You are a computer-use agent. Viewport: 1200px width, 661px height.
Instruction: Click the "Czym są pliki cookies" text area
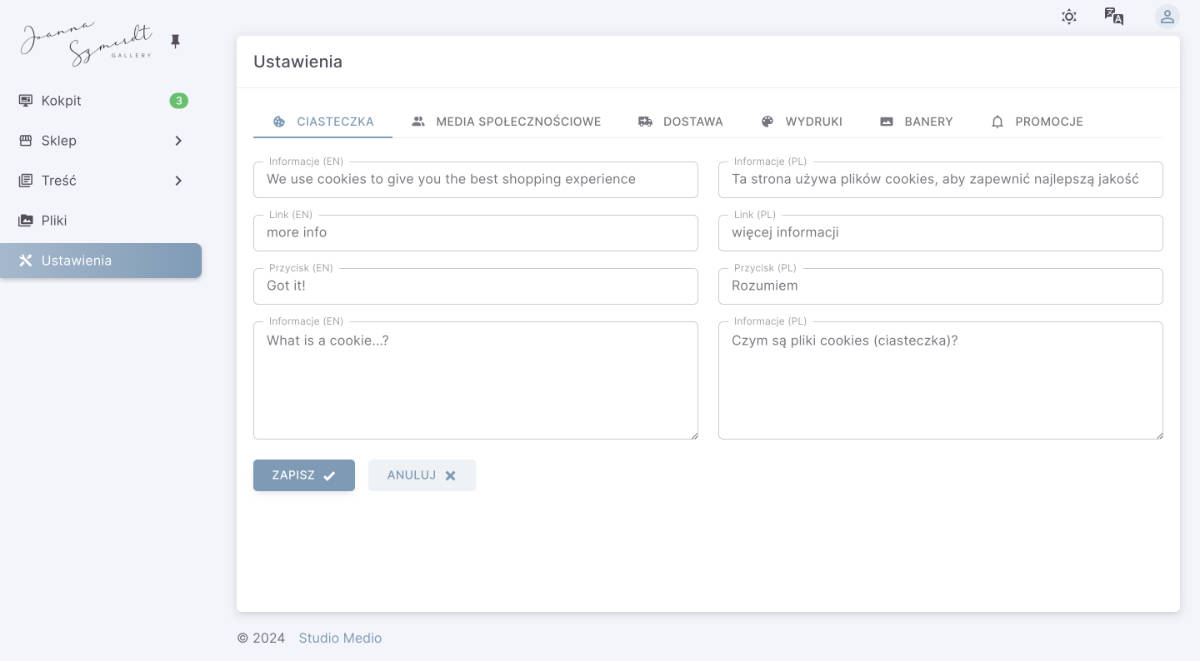pyautogui.click(x=940, y=380)
